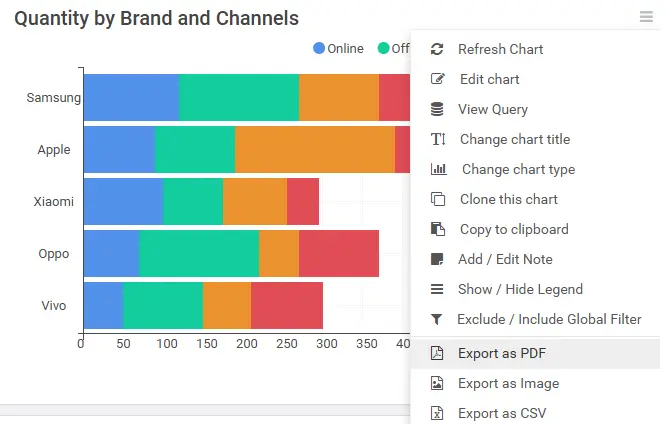
Task: Click the Add / Edit Note sticky icon
Action: point(437,259)
